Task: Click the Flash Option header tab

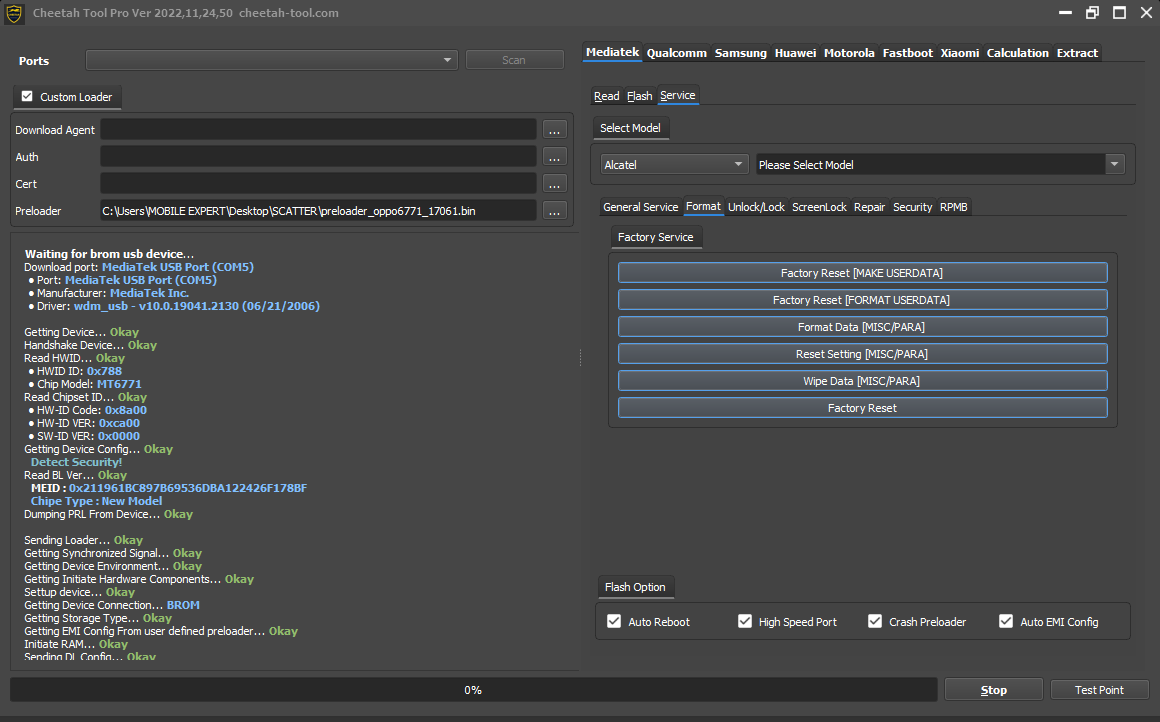Action: point(635,587)
